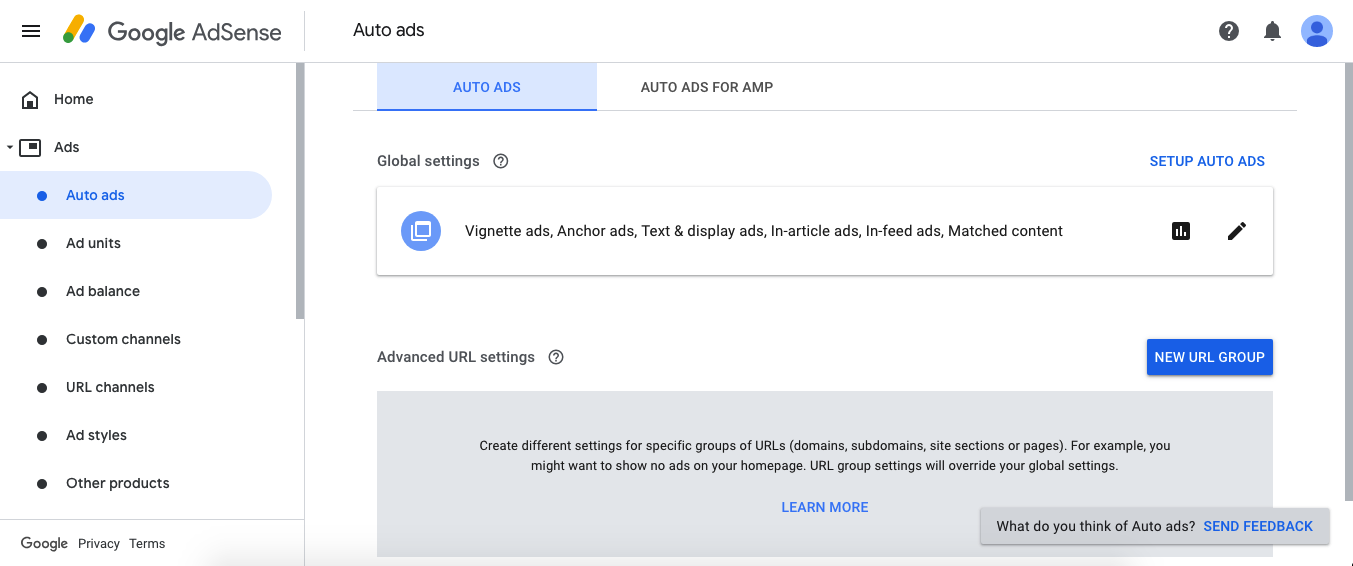Screen dimensions: 1353x566
Task: Click the vignette ads format icon
Action: 421,231
